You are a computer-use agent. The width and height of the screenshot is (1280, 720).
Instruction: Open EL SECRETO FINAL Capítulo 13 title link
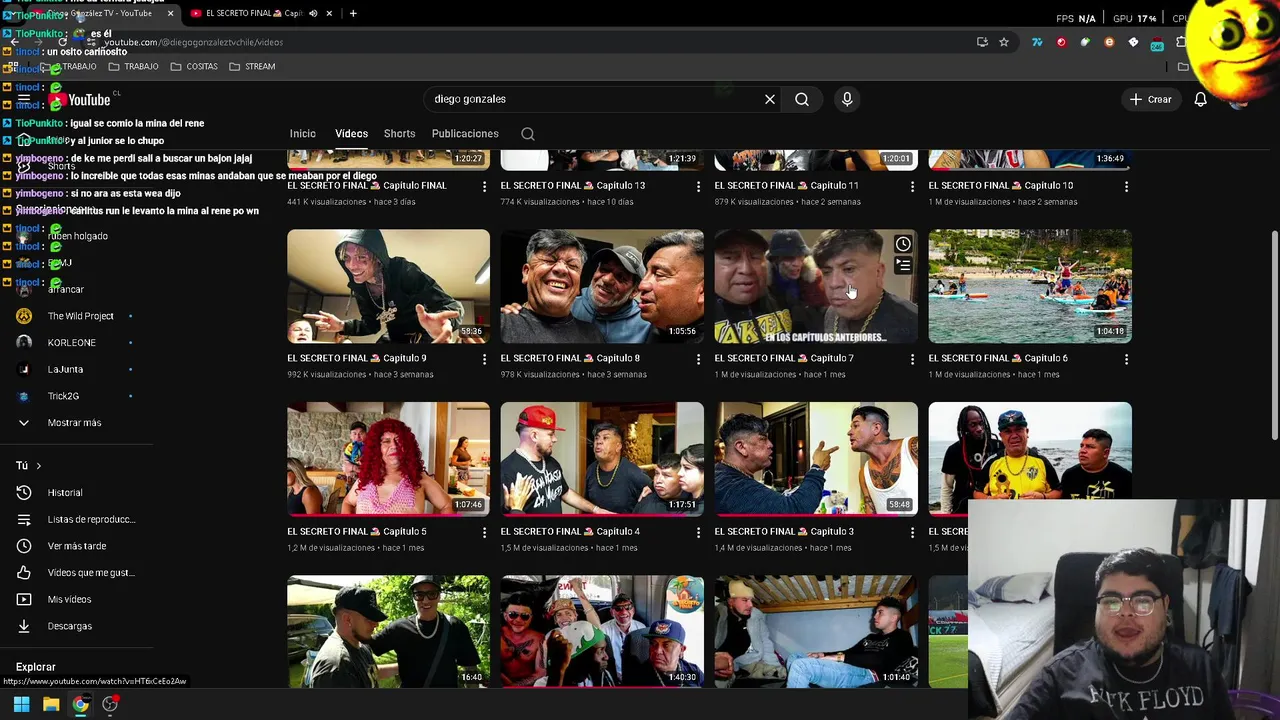tap(573, 185)
